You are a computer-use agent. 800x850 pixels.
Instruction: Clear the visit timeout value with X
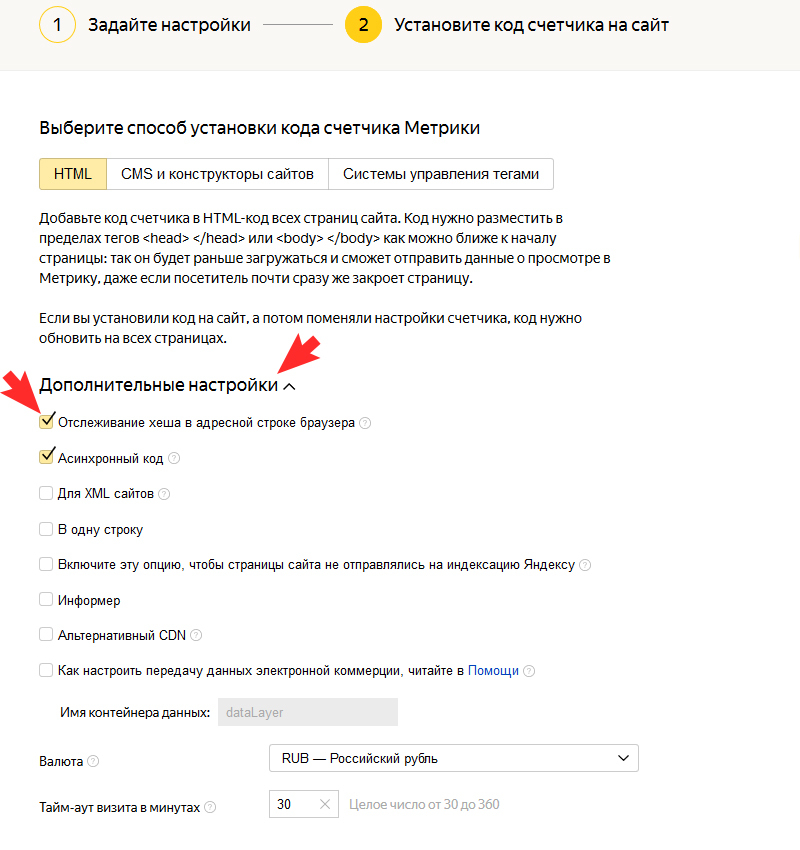coord(325,804)
